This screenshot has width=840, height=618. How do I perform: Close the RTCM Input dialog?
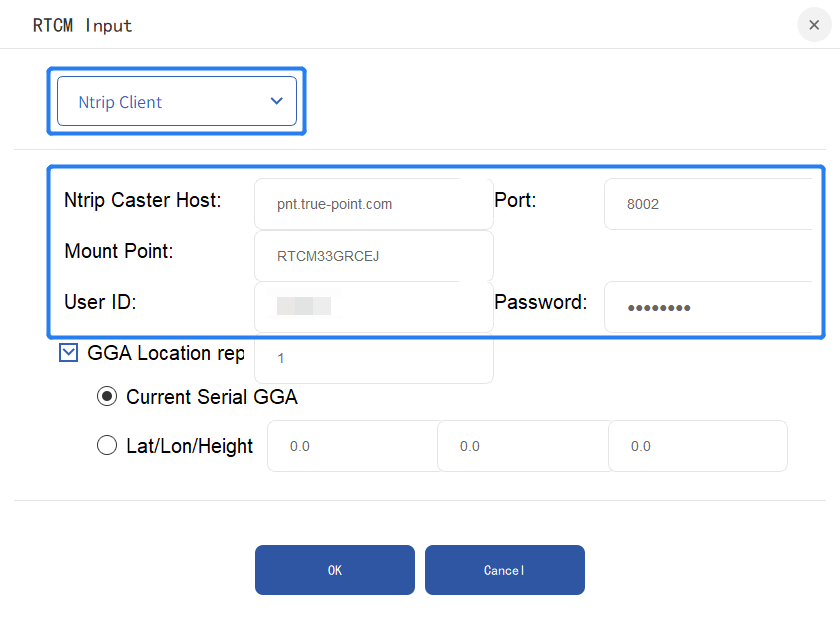[814, 24]
